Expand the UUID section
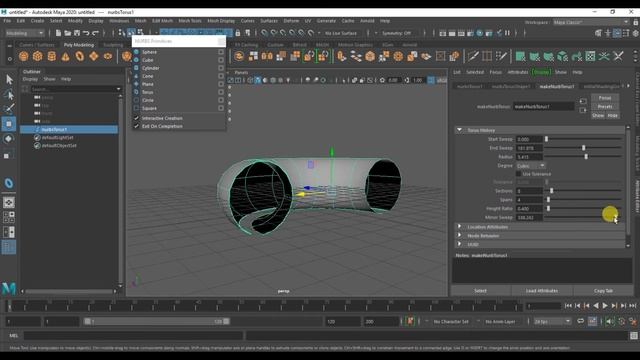This screenshot has height=360, width=640. click(x=459, y=244)
